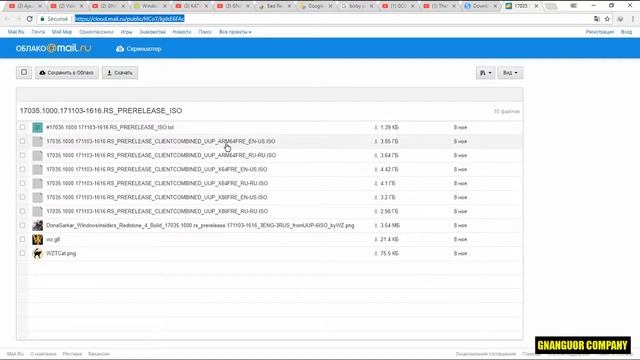Click the file icon of X86FRE_EN-US.ISO
Screen dimensions: 640x360
click(x=38, y=197)
